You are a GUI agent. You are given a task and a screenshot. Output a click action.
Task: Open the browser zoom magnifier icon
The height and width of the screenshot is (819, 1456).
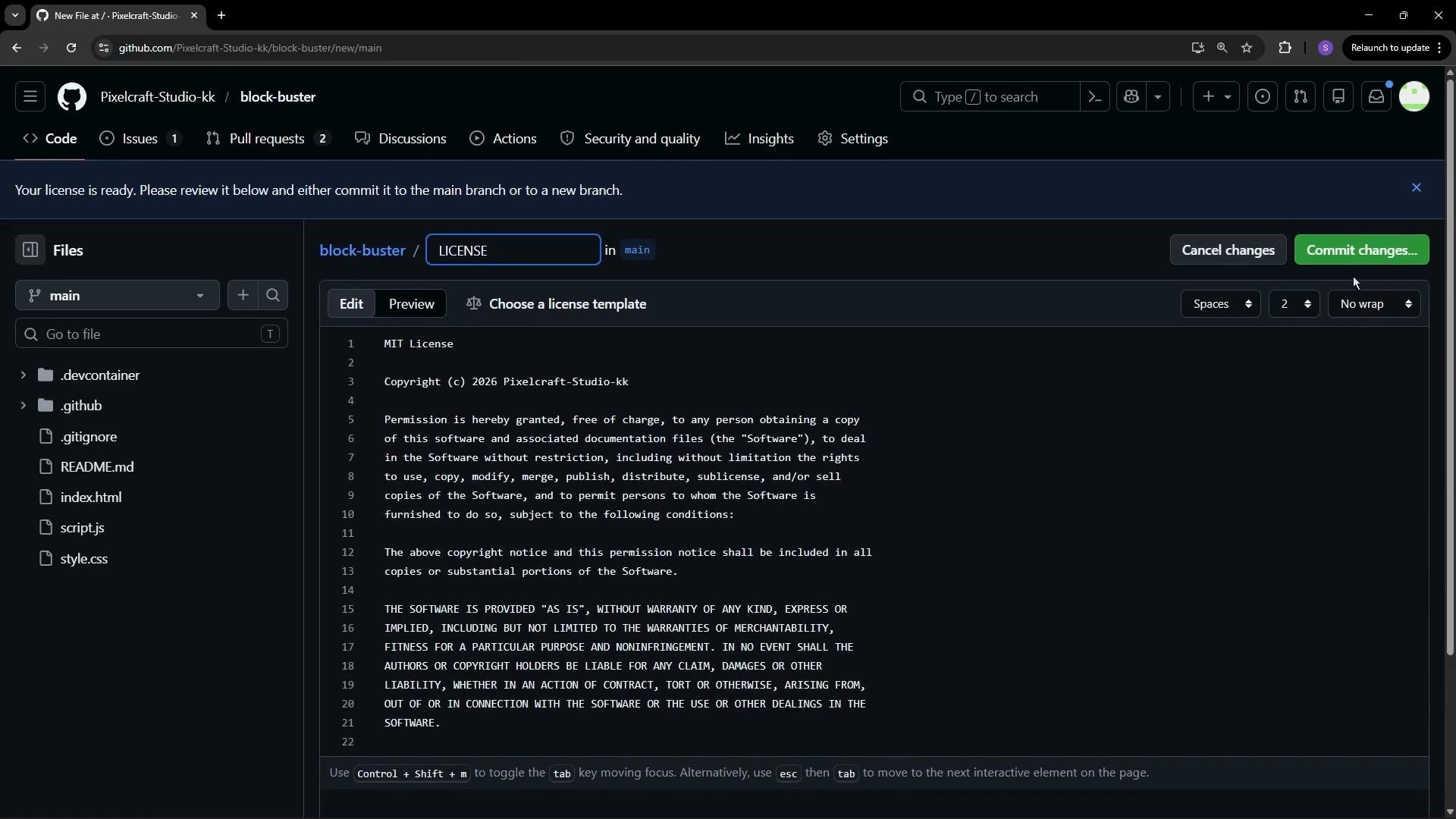click(1222, 48)
